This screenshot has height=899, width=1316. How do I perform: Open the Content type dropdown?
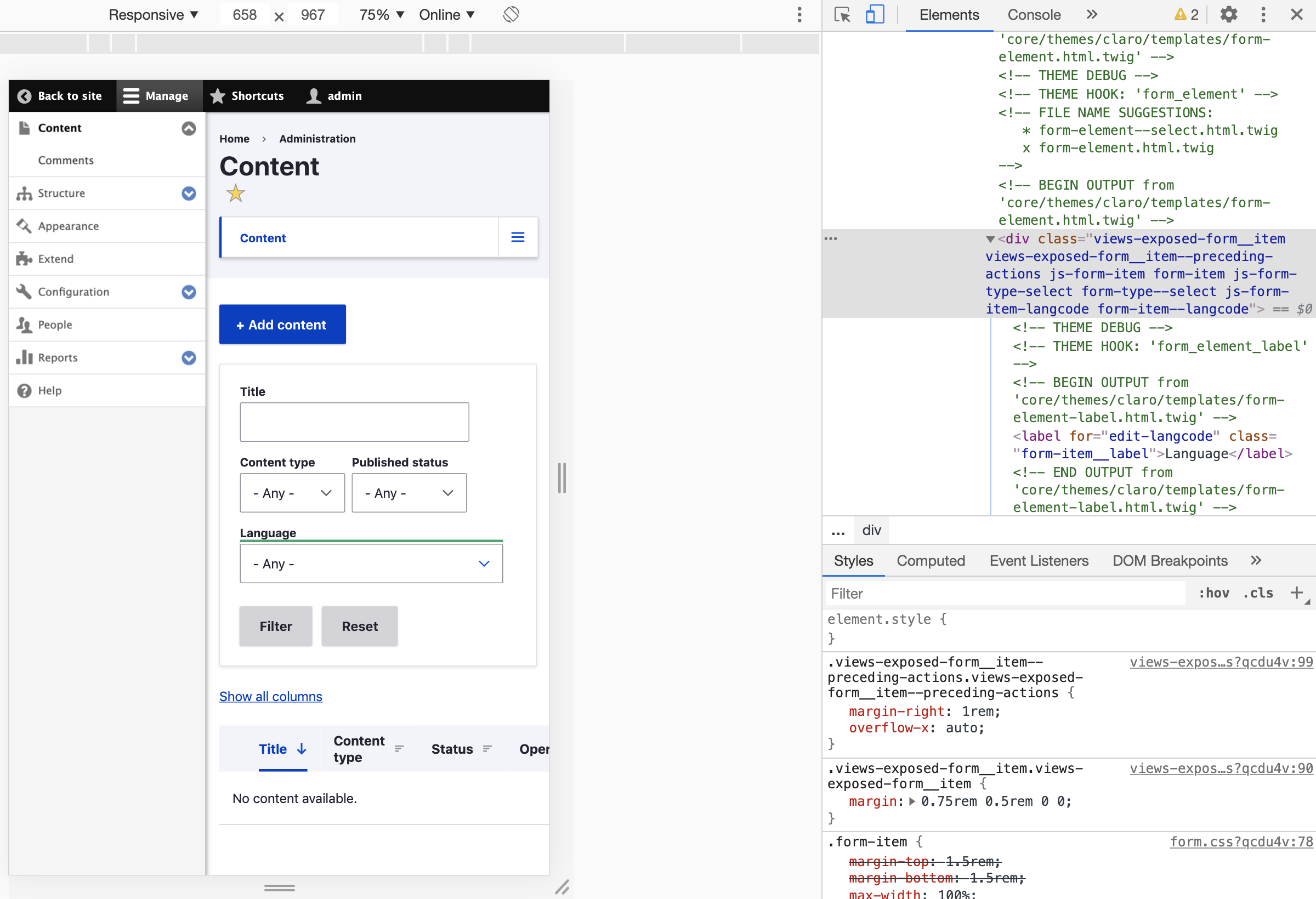tap(292, 492)
